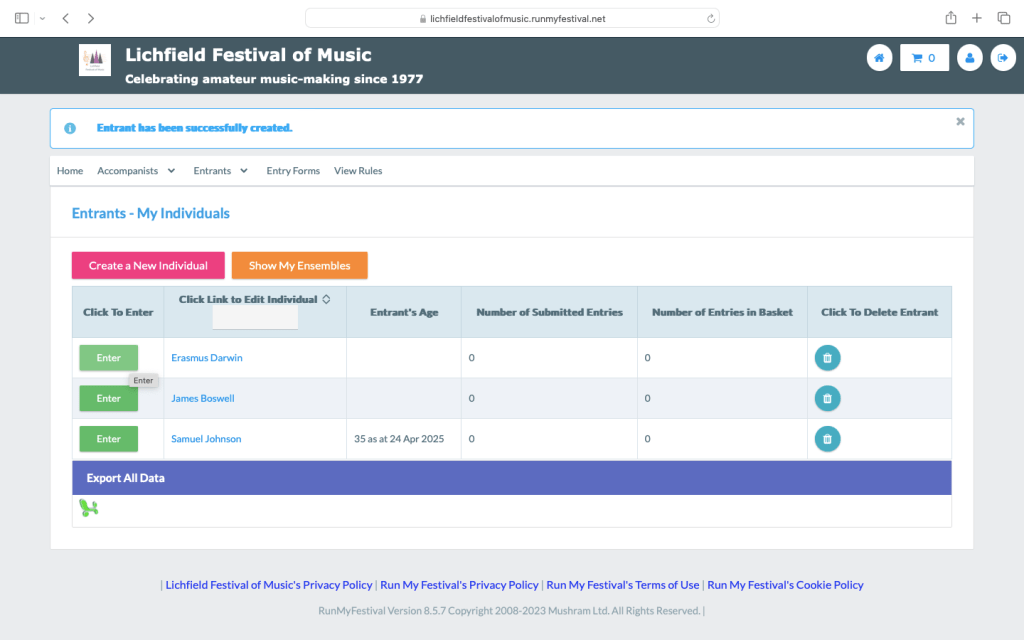Open the user account profile icon
The width and height of the screenshot is (1024, 640).
click(968, 58)
